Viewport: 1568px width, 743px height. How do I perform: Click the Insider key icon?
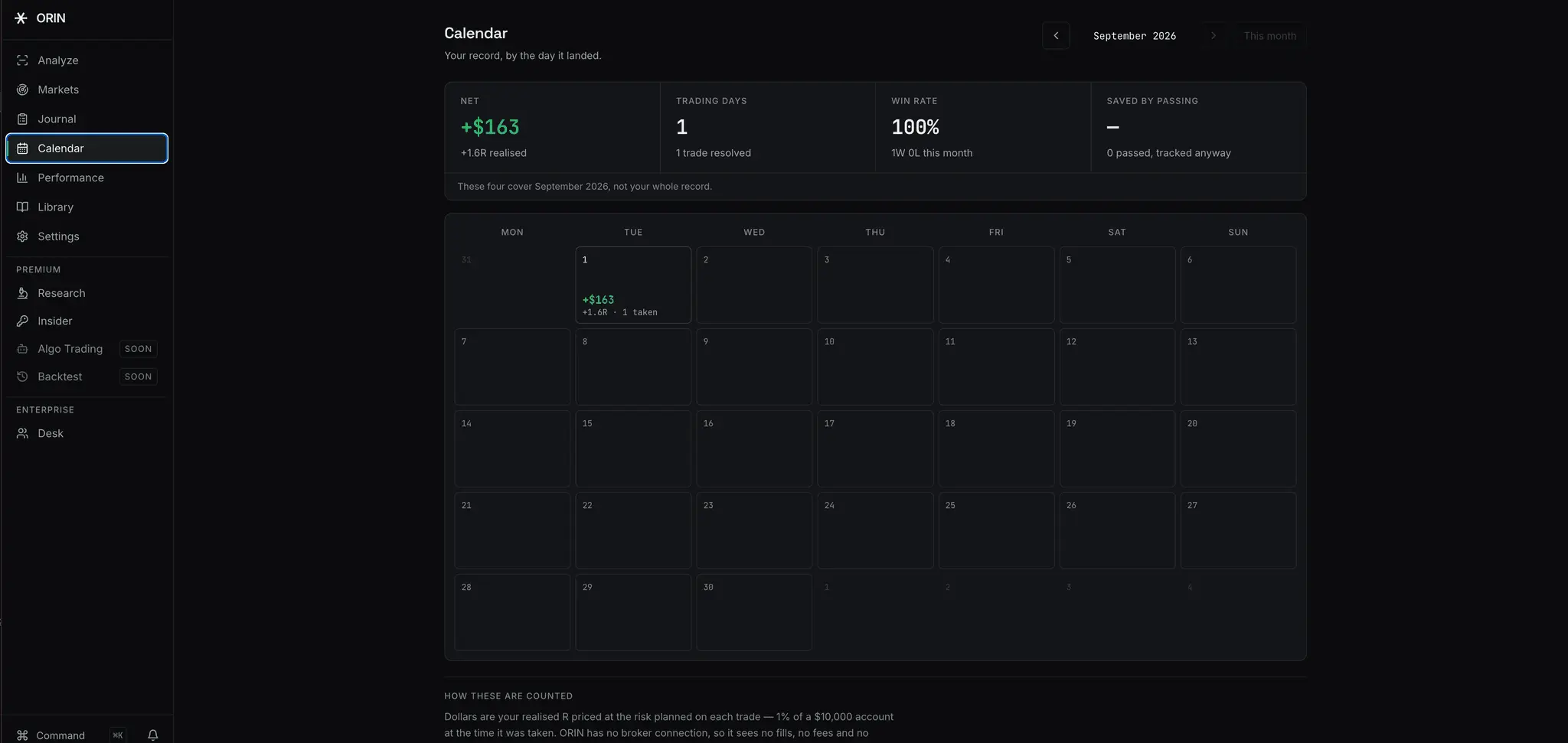(x=22, y=321)
